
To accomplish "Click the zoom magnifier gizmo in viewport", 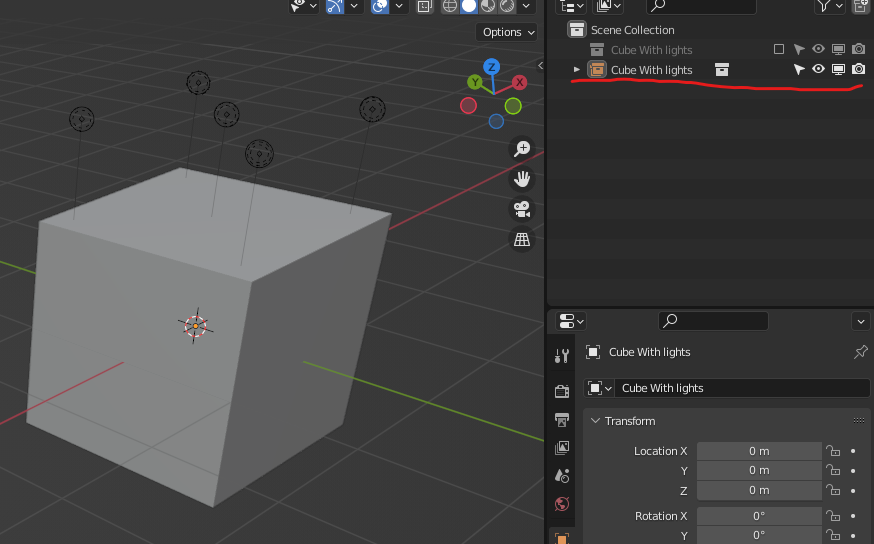I will [x=521, y=149].
